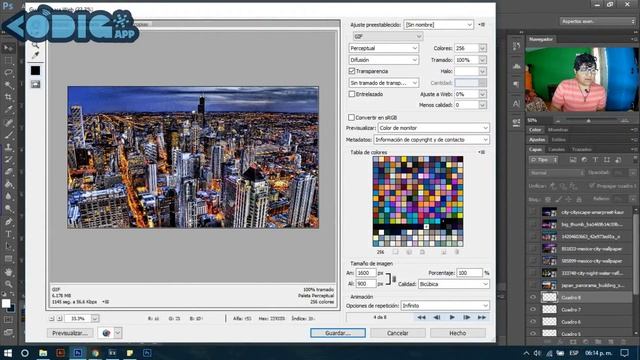Switch to the Trazados tab
The image size is (640, 360).
pyautogui.click(x=581, y=149)
